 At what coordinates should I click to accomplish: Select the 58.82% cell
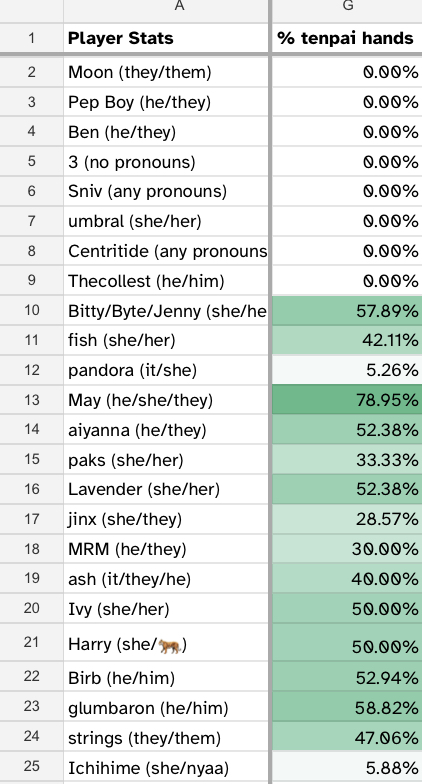348,708
